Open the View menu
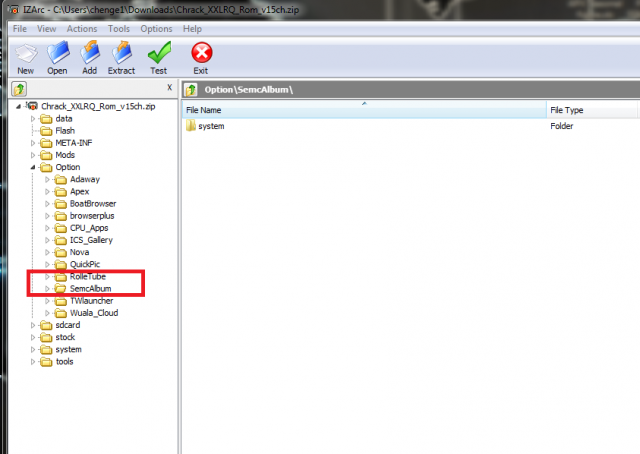The height and width of the screenshot is (454, 640). coord(47,29)
